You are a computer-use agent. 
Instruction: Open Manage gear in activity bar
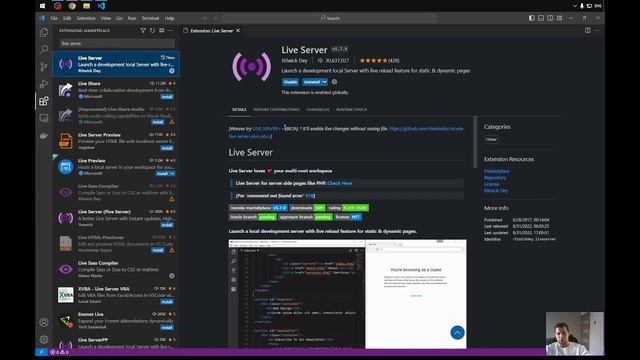pos(44,339)
